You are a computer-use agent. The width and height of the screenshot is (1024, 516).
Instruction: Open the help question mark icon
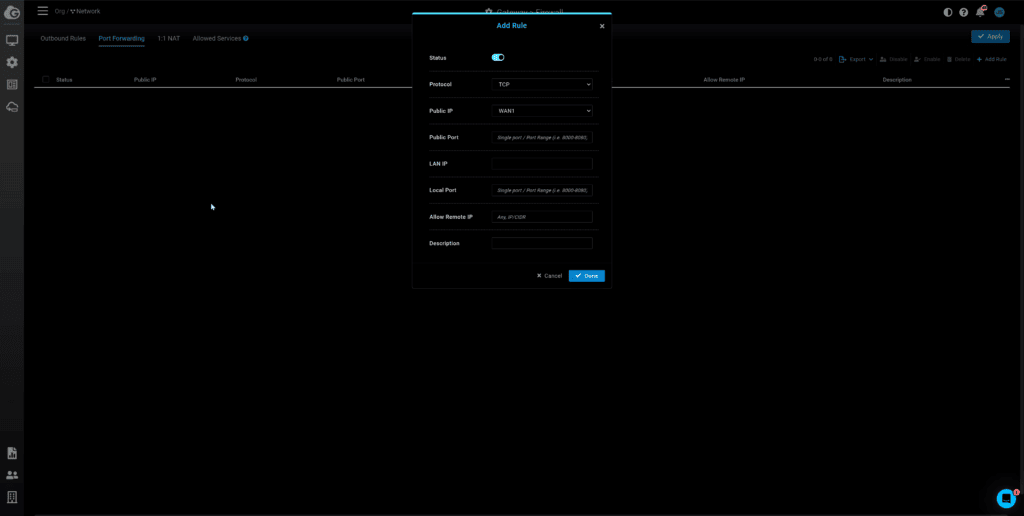point(964,12)
